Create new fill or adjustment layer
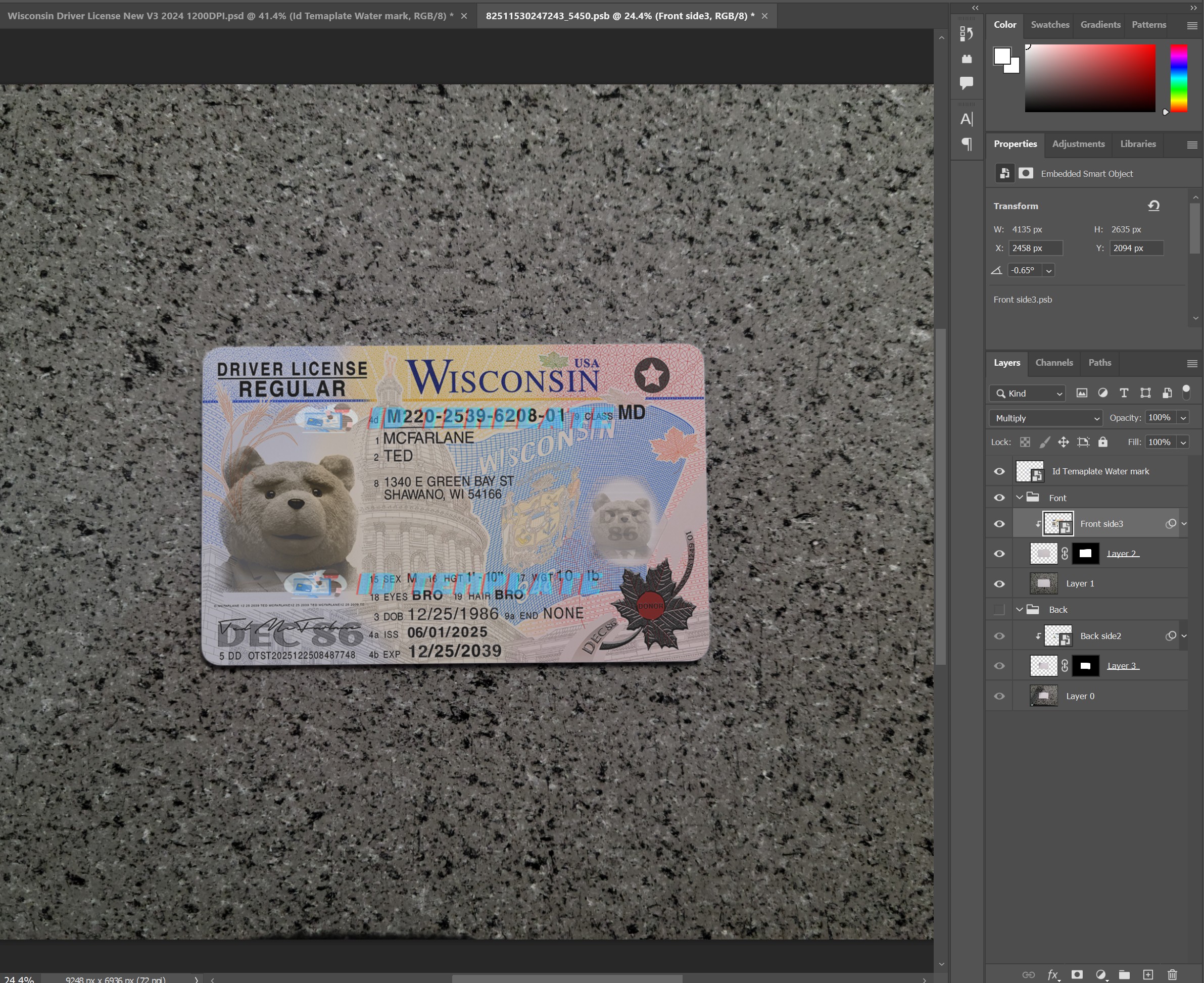Screen dimensions: 1204x983 pyautogui.click(x=1101, y=974)
